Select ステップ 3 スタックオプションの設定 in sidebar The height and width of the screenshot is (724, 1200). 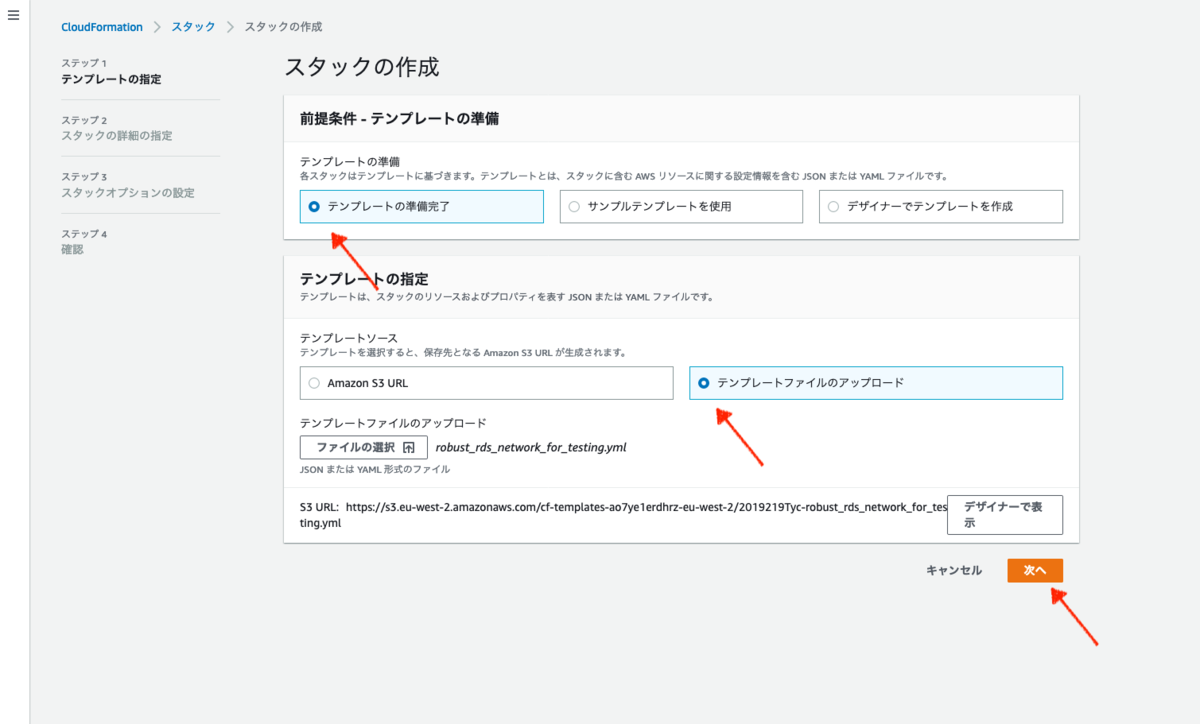click(x=128, y=185)
